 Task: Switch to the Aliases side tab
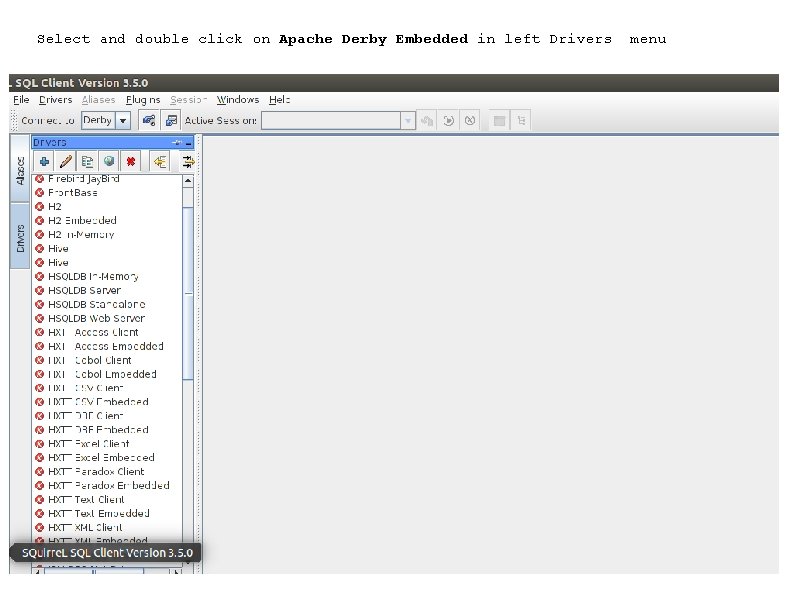(x=20, y=170)
